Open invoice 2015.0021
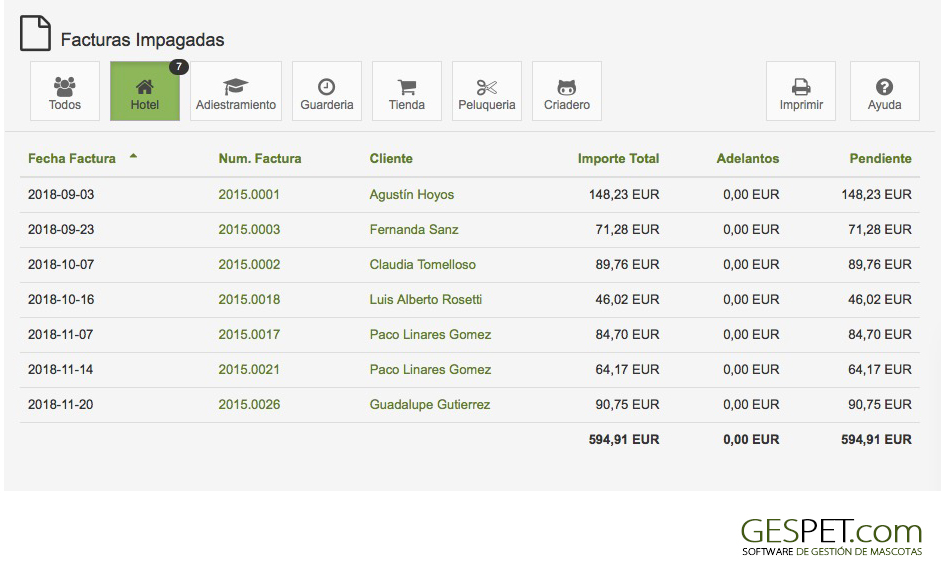The image size is (941, 586). [x=249, y=369]
